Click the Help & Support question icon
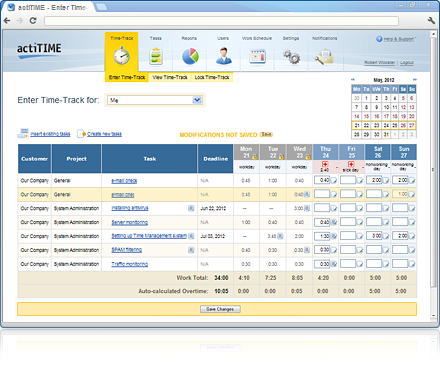 [379, 39]
